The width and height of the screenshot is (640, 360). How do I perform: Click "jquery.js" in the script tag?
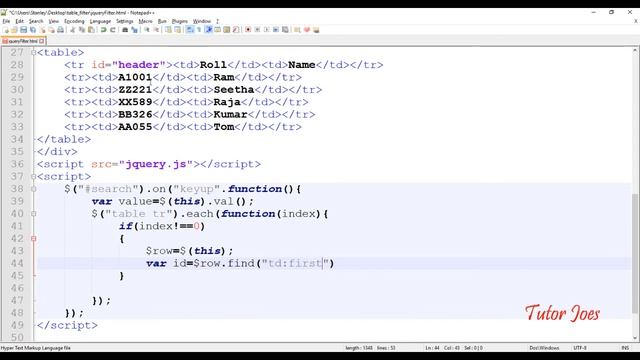156,164
